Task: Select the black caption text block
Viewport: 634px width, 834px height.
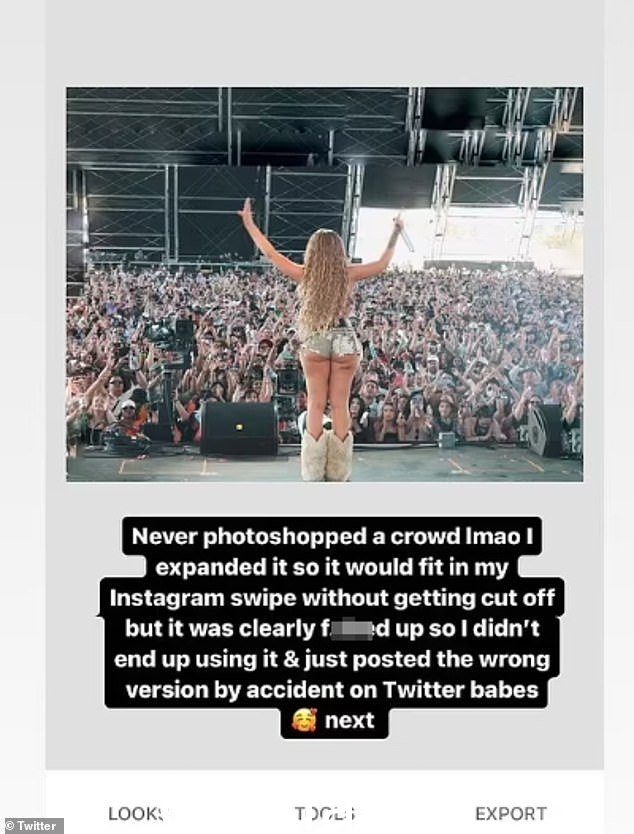Action: pos(331,628)
